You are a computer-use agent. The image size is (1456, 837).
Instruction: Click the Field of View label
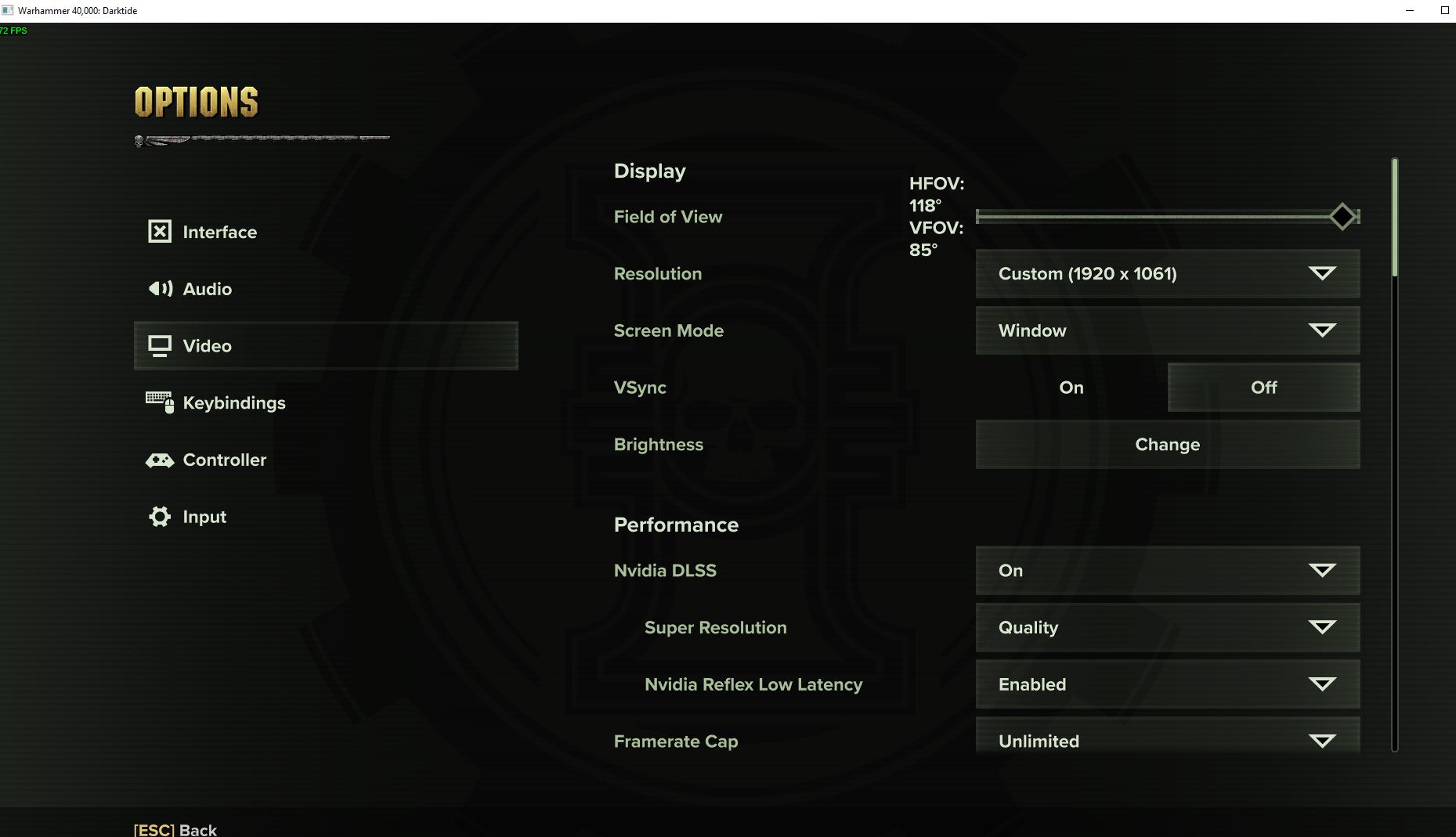pos(668,217)
